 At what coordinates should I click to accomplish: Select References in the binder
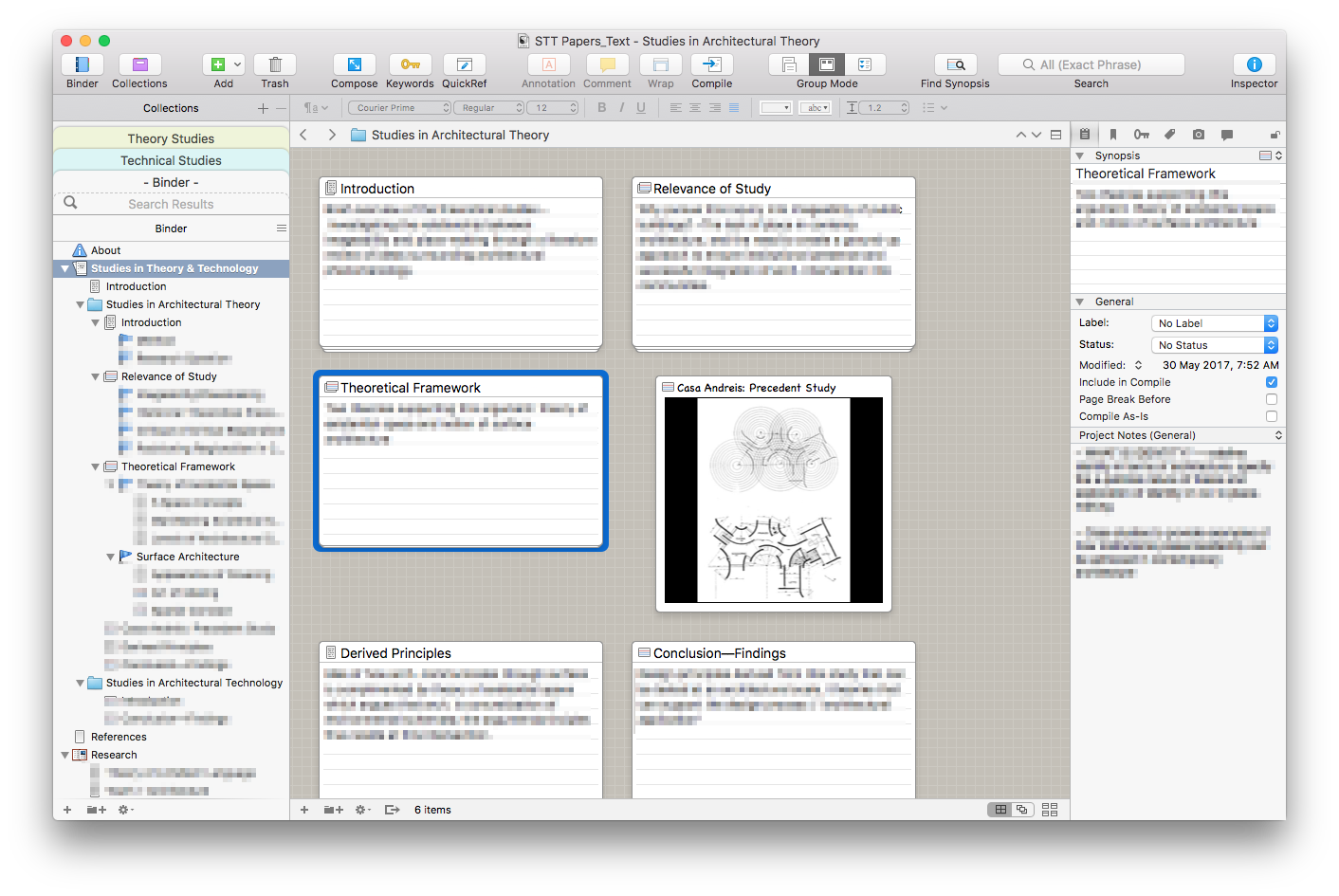[119, 737]
